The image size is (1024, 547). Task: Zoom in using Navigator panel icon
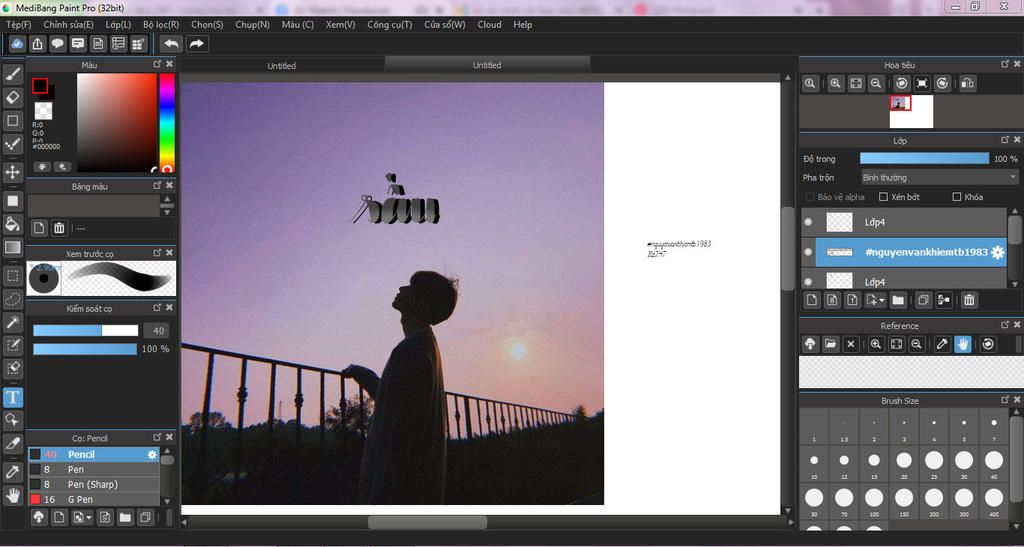tap(835, 84)
